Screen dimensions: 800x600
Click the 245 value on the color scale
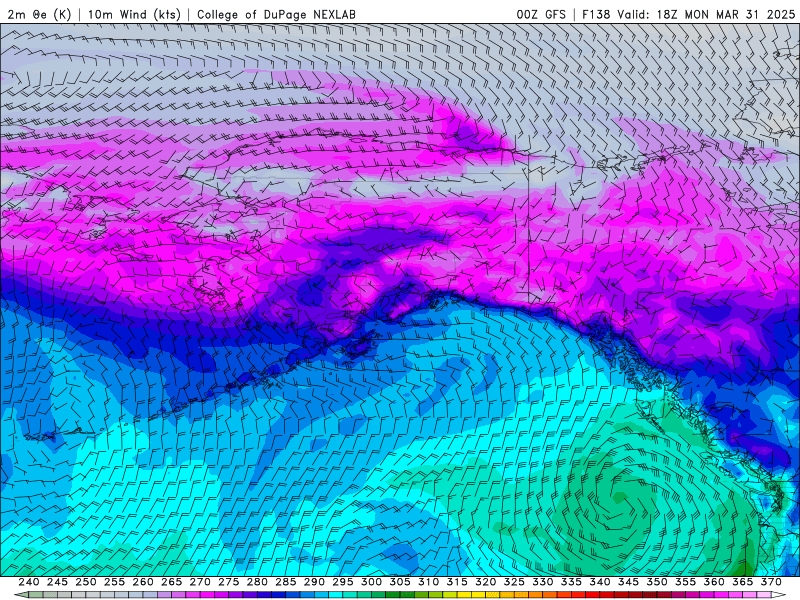[57, 582]
